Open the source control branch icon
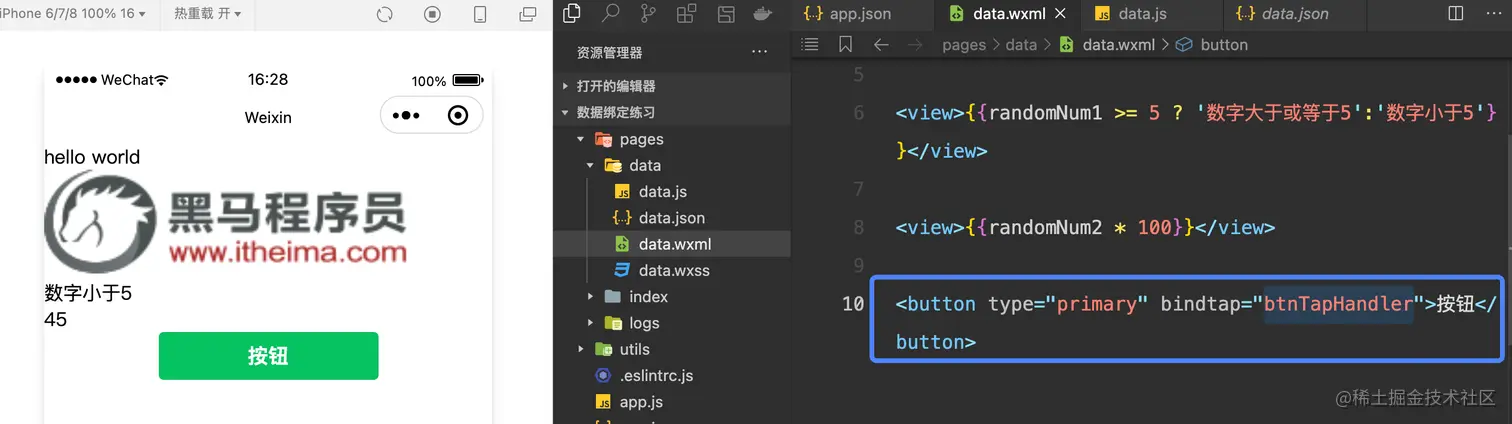This screenshot has height=424, width=1512. (648, 14)
